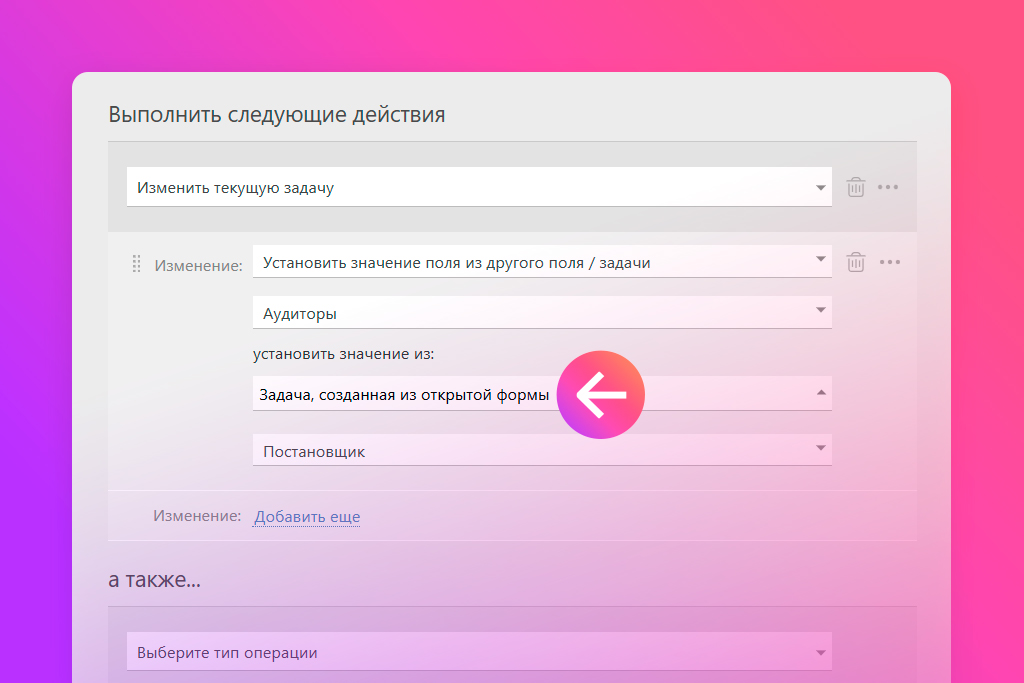Click the "а также..." section heading

154,579
